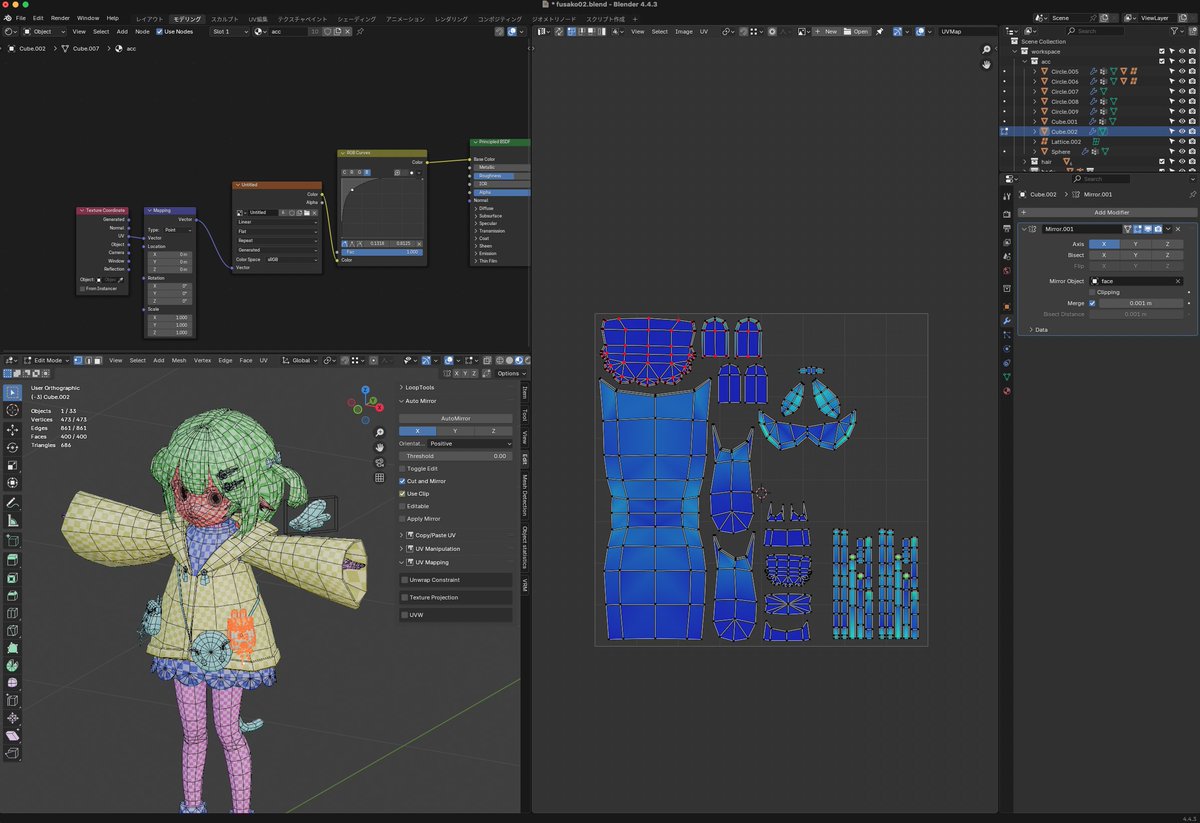Uncheck the Use Clip checkbox
The height and width of the screenshot is (823, 1200).
point(402,493)
